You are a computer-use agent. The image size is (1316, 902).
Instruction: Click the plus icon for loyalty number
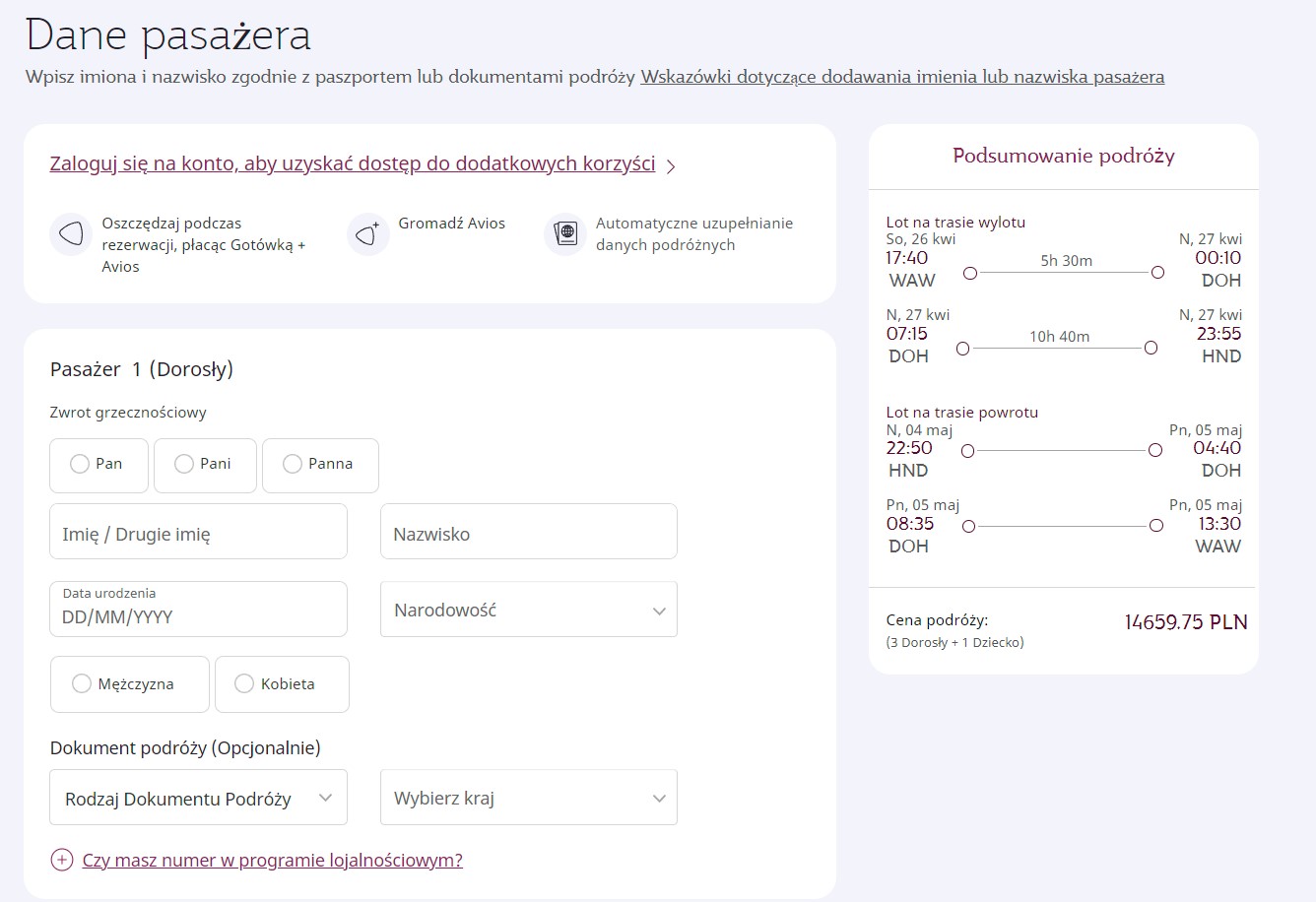(x=62, y=860)
